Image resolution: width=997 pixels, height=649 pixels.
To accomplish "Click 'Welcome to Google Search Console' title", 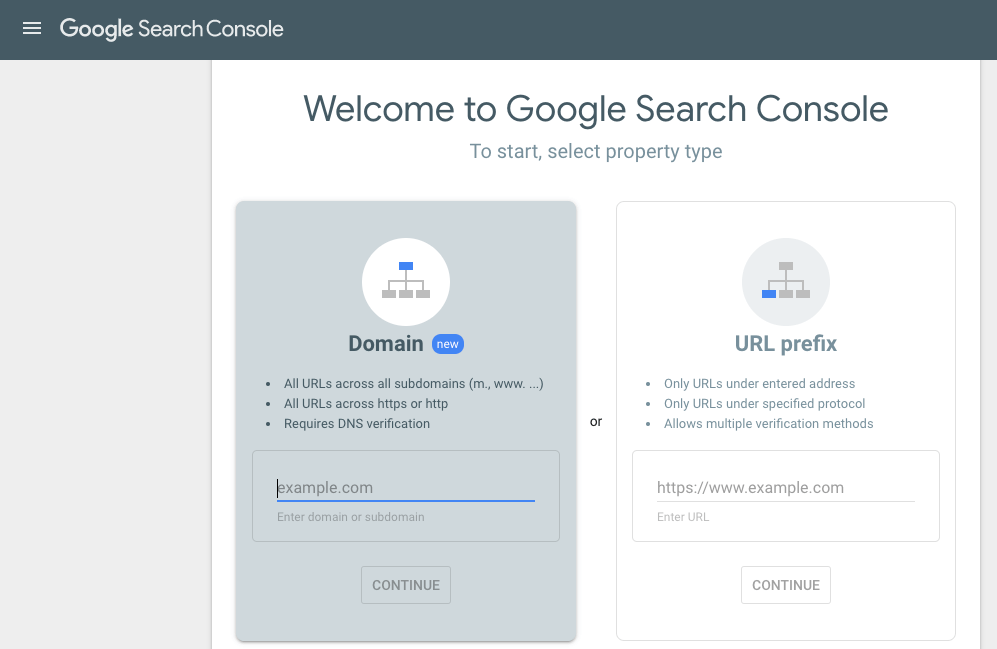I will tap(596, 109).
